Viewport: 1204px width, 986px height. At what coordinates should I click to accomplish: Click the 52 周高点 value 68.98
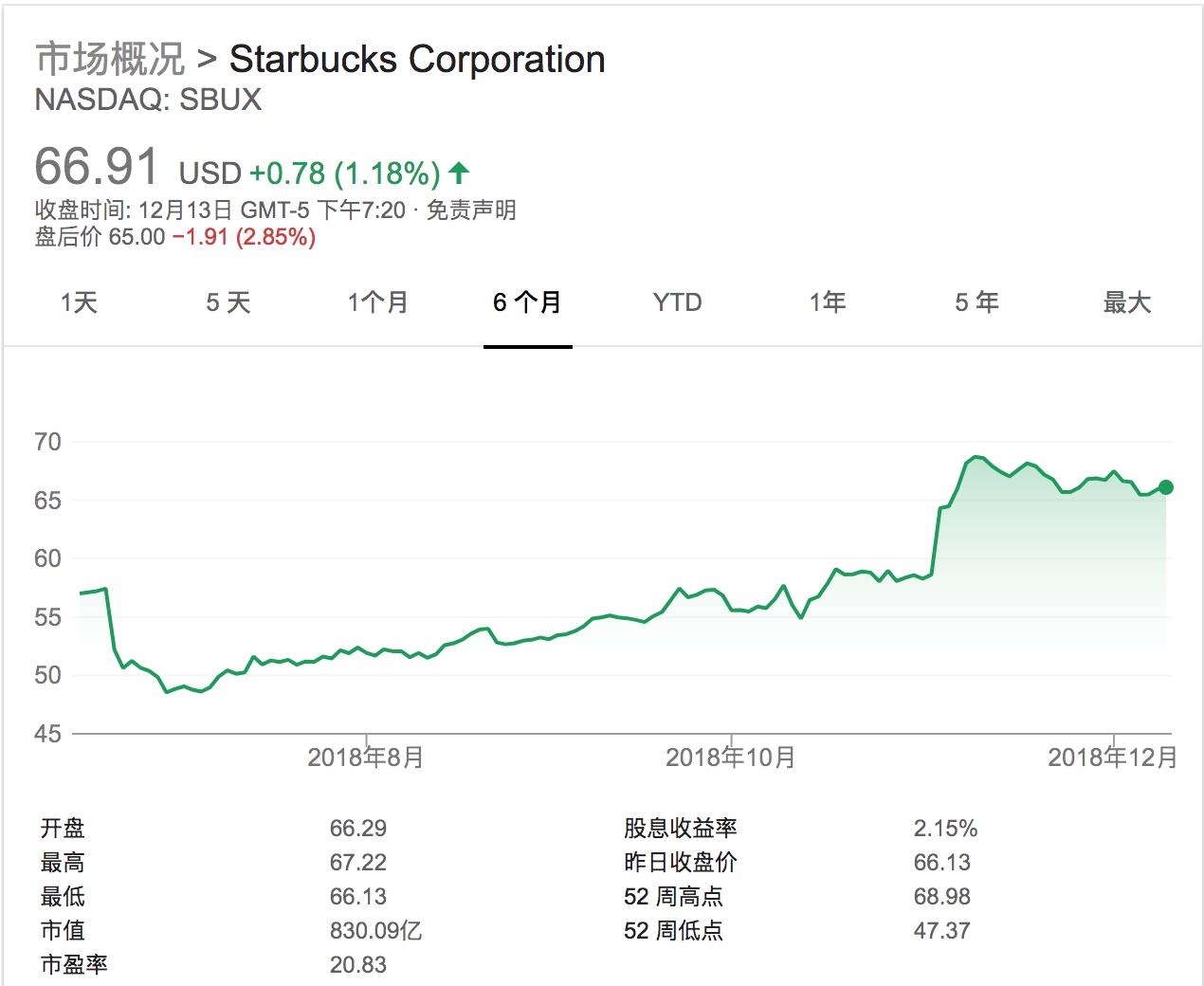[942, 897]
